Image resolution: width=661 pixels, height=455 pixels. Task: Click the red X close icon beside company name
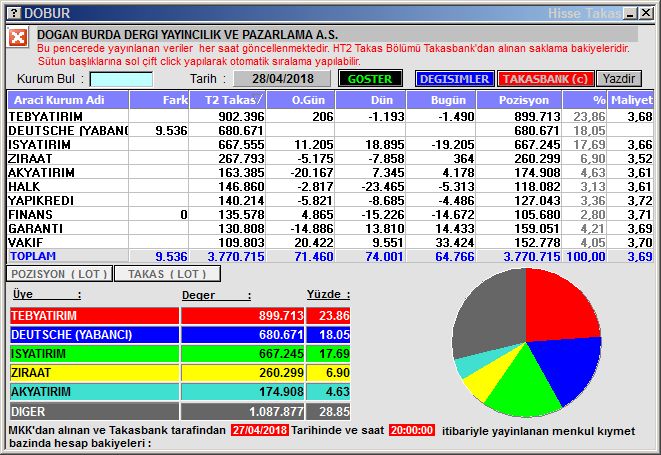coord(18,38)
